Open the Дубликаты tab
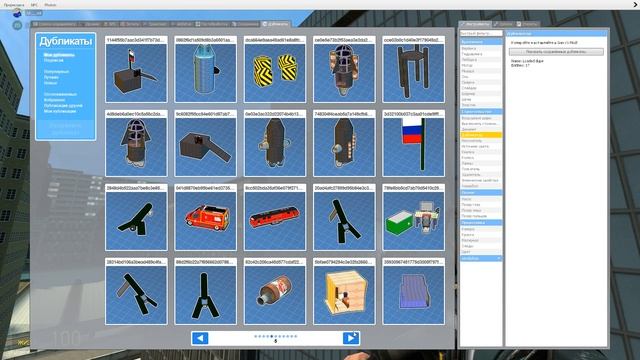This screenshot has height=360, width=640. click(276, 24)
